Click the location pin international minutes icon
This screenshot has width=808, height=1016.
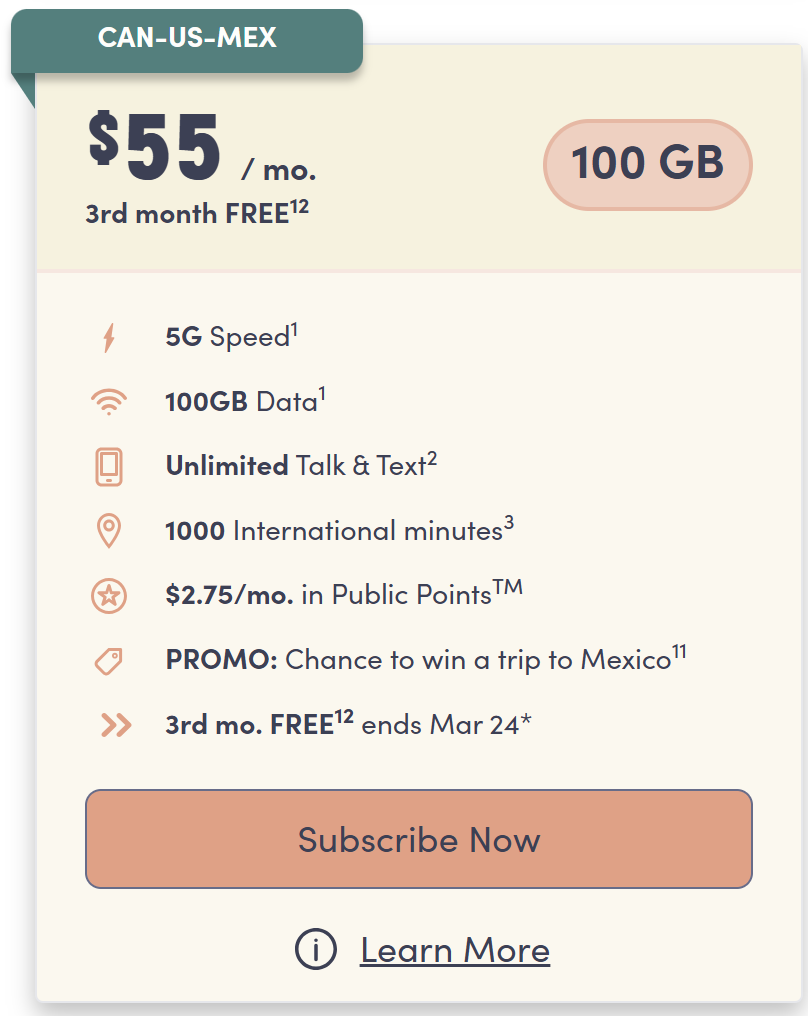pos(108,531)
